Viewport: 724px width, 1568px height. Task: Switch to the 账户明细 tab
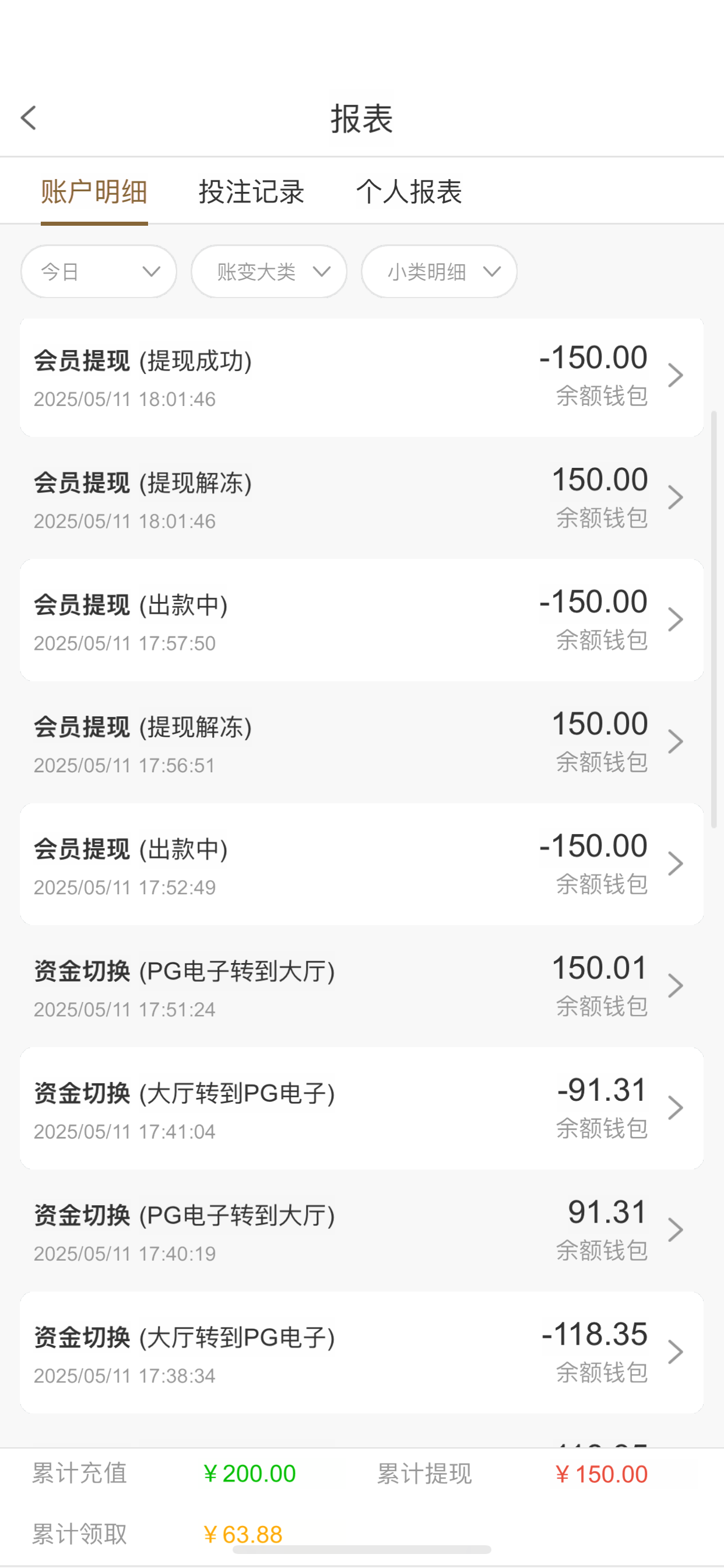[x=94, y=192]
